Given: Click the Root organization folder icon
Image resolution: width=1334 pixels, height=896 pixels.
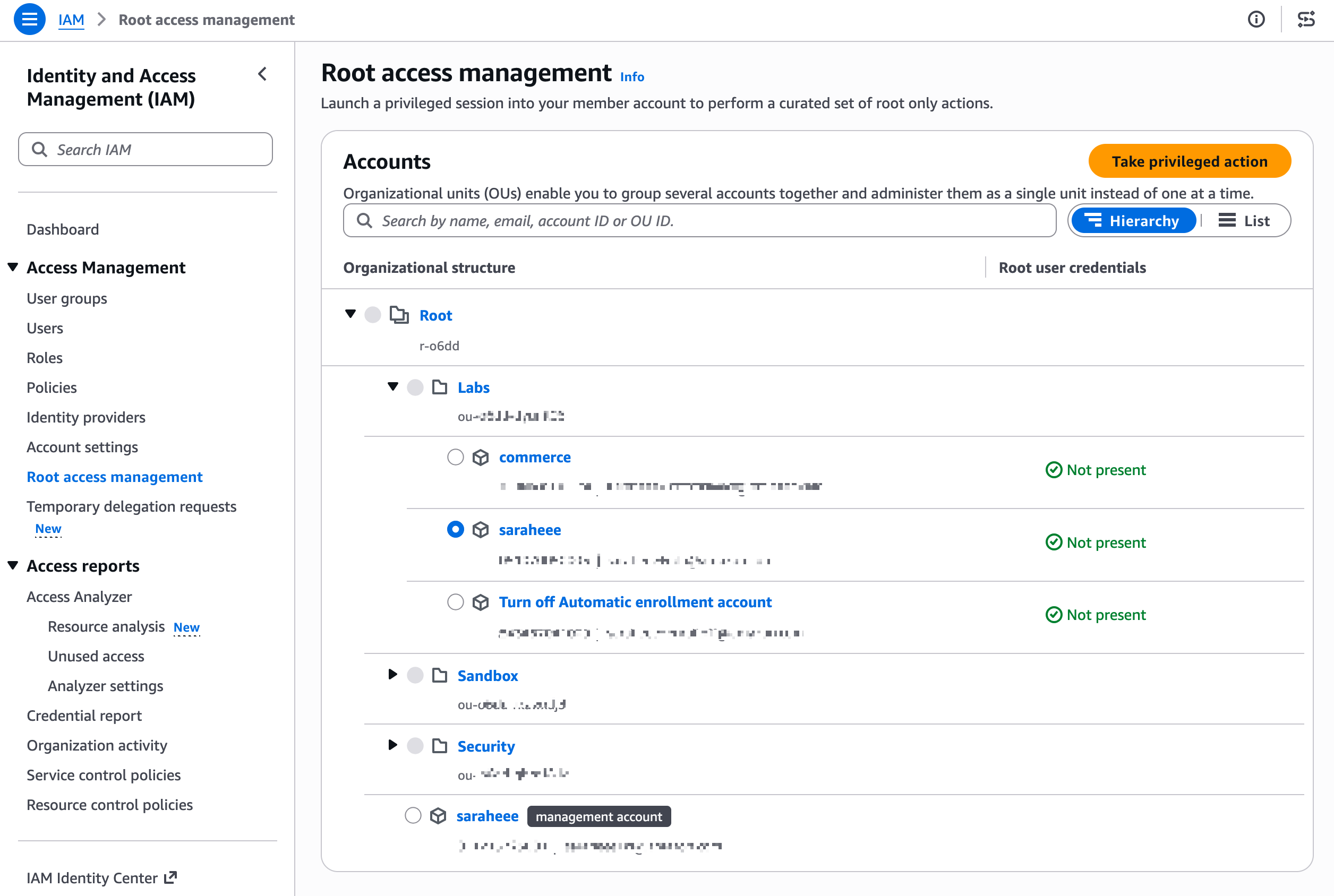Looking at the screenshot, I should point(399,315).
